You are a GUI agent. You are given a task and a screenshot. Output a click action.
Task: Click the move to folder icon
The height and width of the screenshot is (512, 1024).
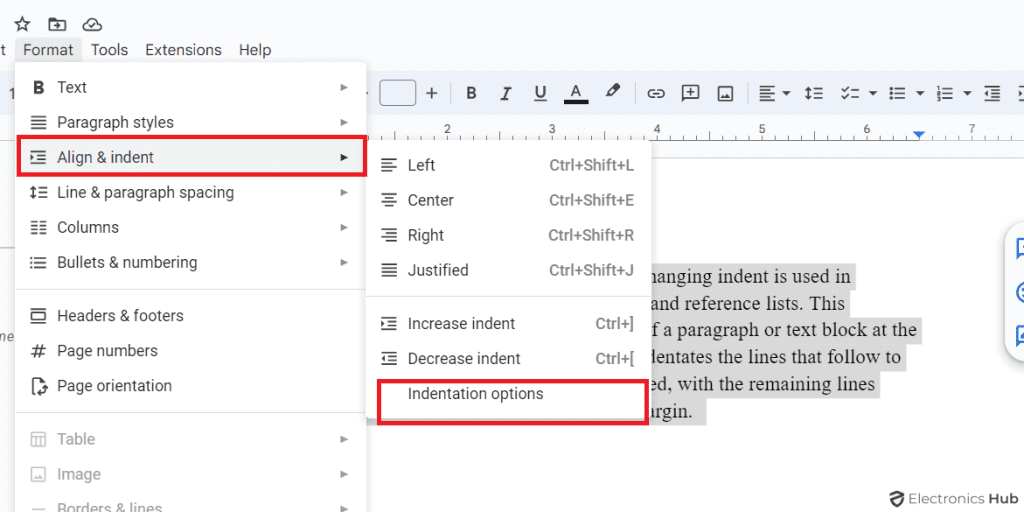pos(57,24)
